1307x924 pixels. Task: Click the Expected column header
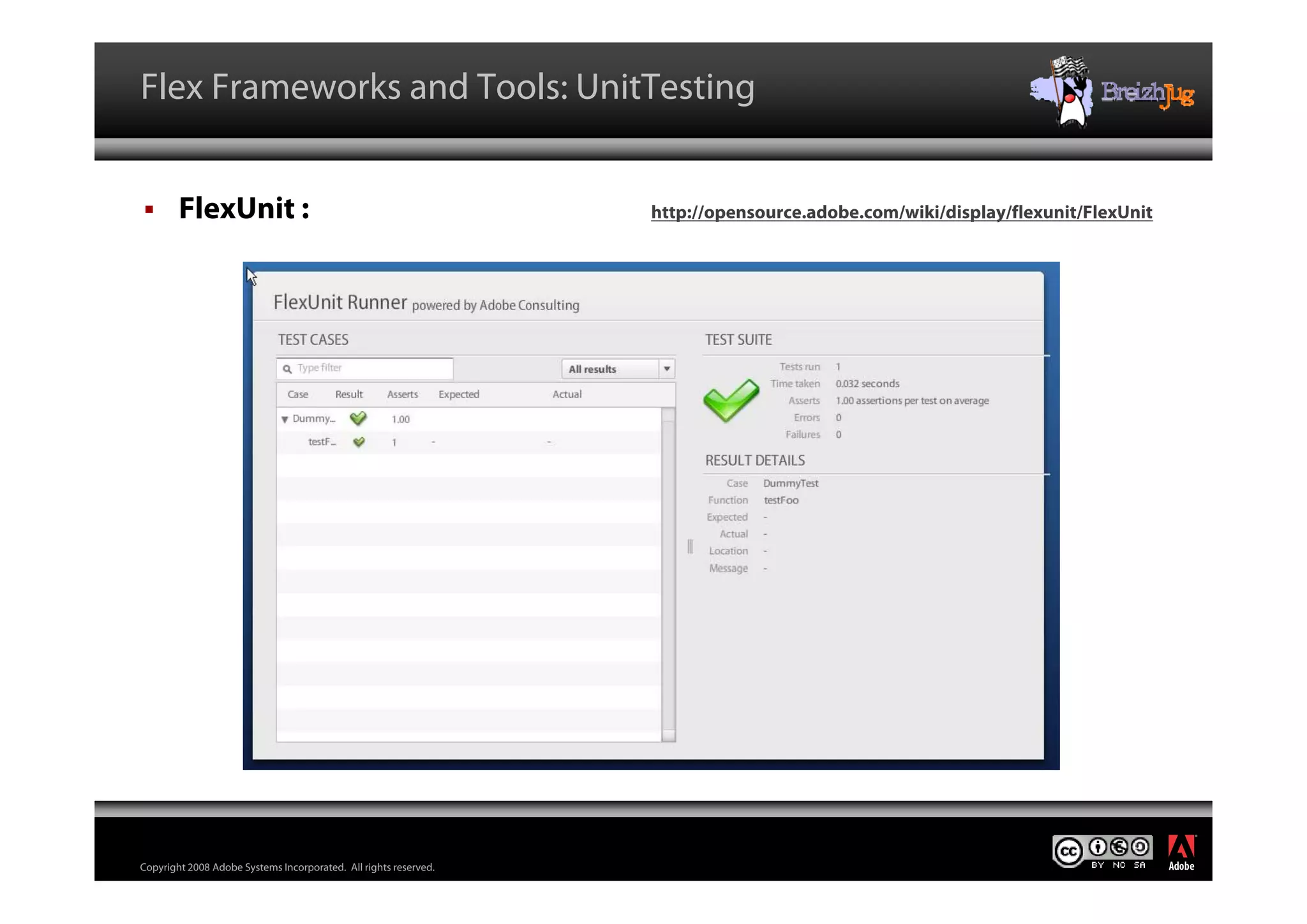click(458, 394)
